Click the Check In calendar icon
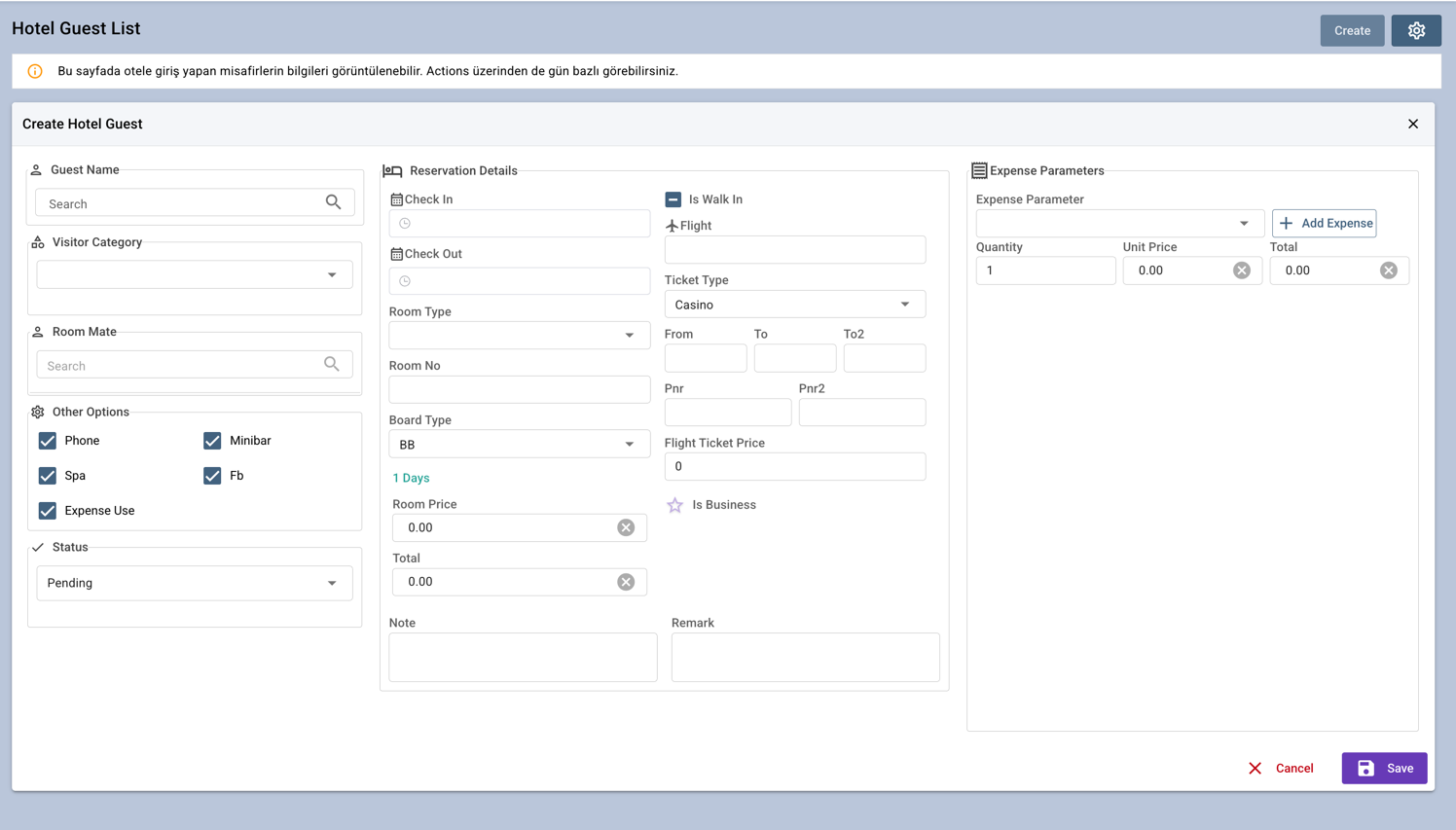Viewport: 1456px width, 830px height. (396, 199)
